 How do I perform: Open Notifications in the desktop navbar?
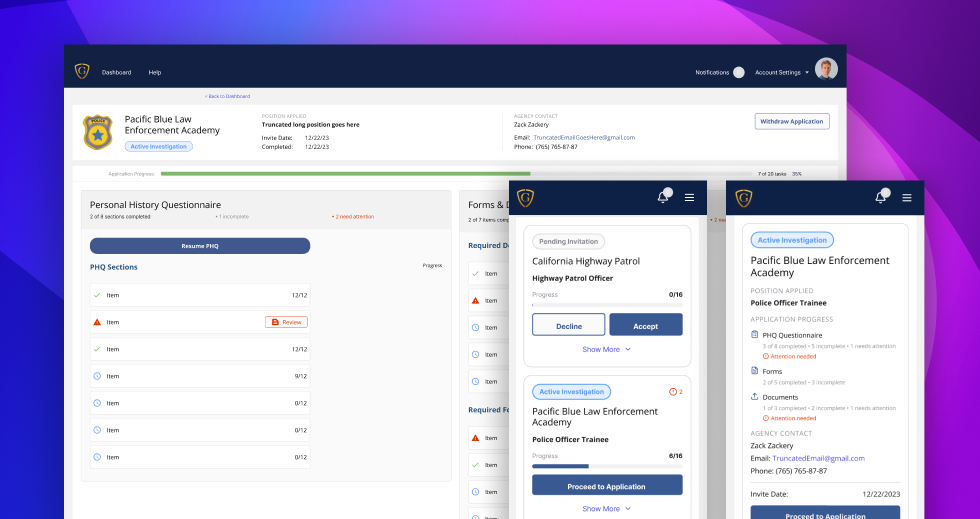pos(712,73)
